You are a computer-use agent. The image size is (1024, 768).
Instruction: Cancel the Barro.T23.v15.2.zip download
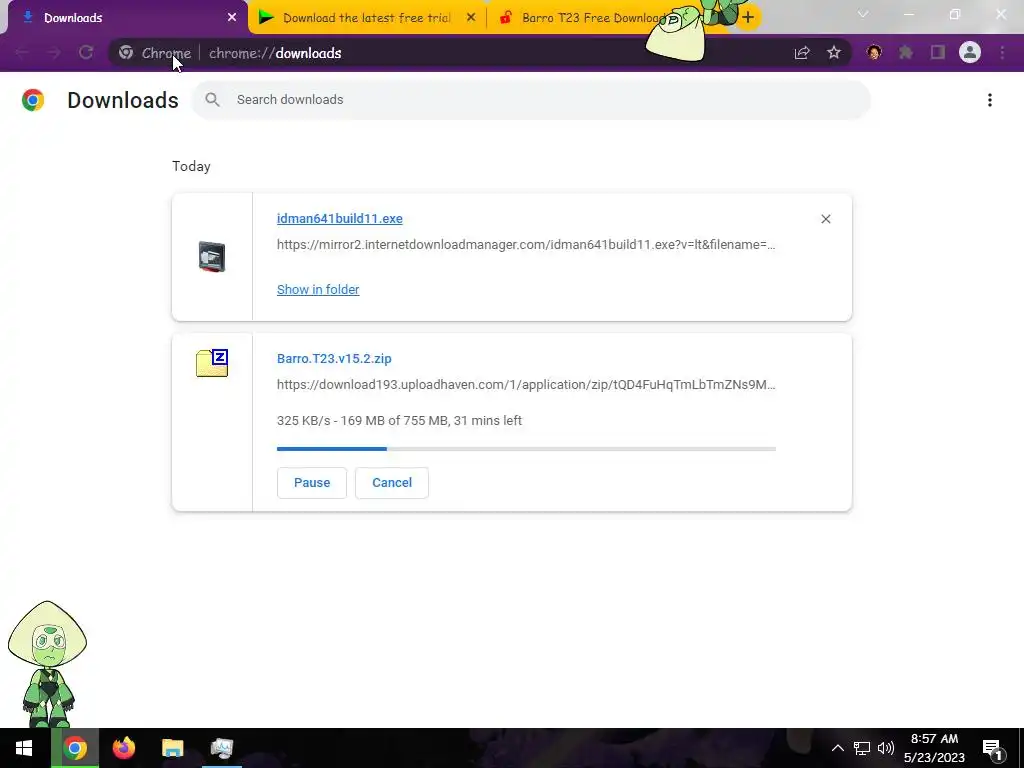pyautogui.click(x=392, y=483)
